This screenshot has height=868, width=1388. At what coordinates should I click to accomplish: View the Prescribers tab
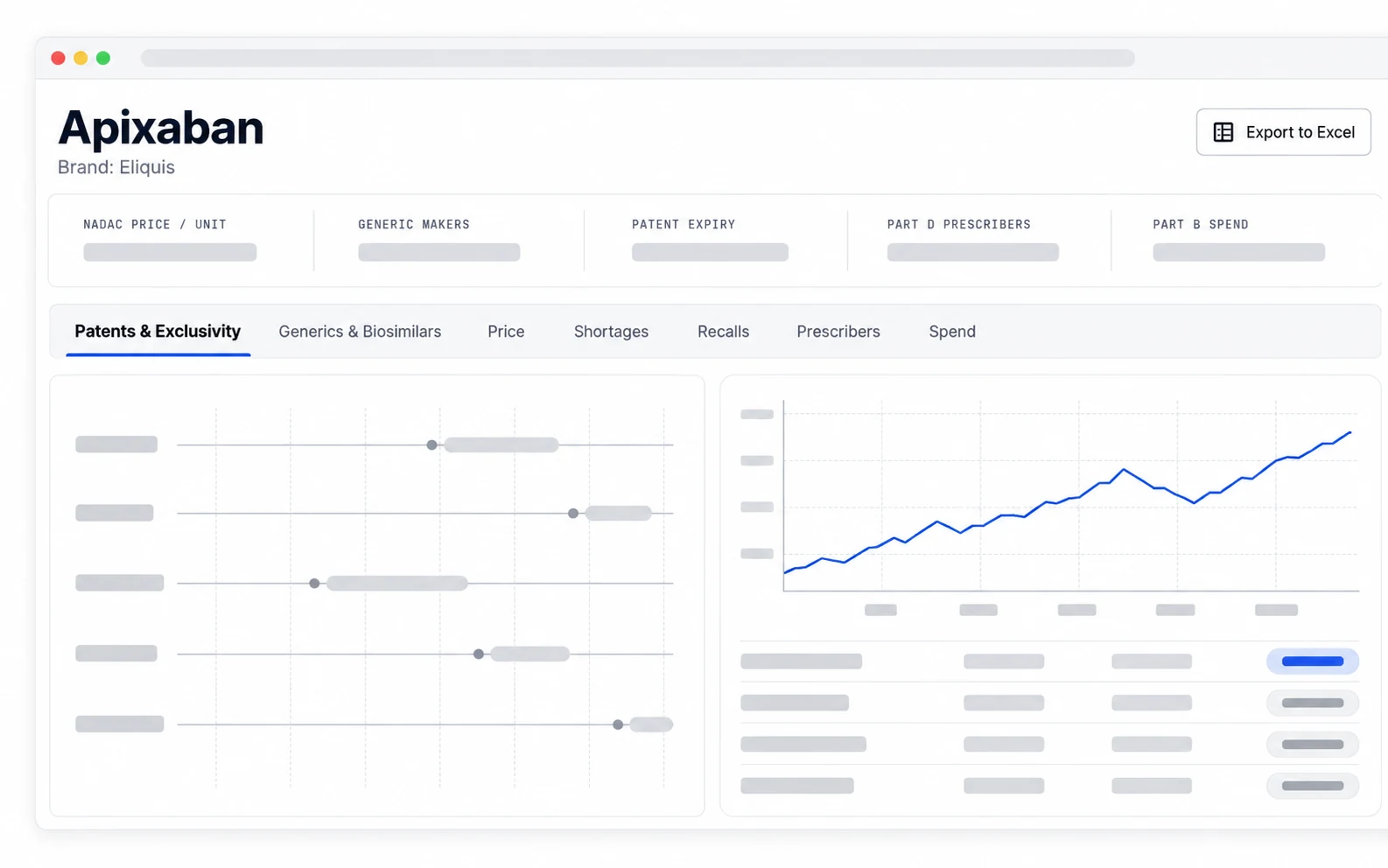838,332
